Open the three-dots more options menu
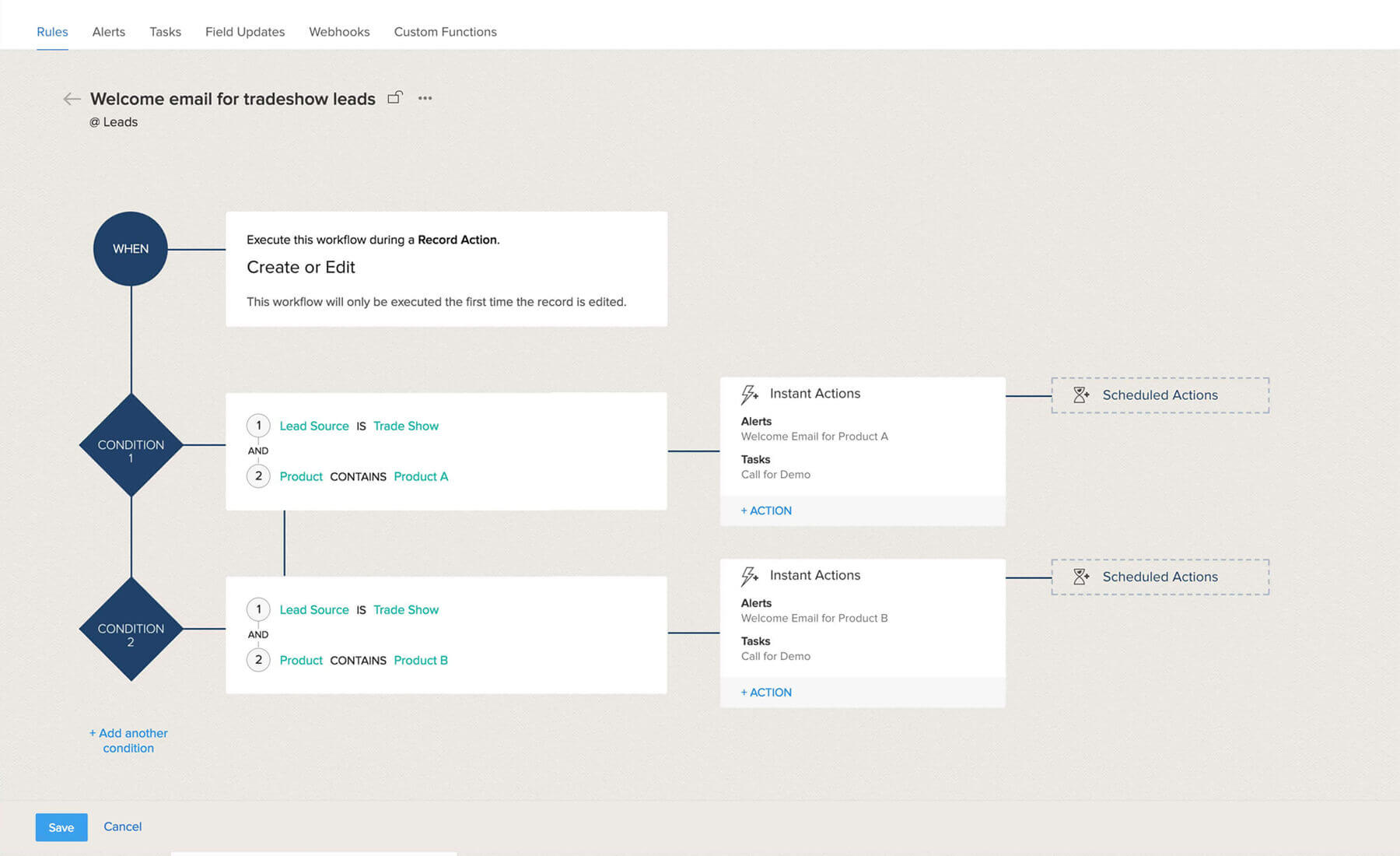The image size is (1400, 856). pyautogui.click(x=425, y=98)
